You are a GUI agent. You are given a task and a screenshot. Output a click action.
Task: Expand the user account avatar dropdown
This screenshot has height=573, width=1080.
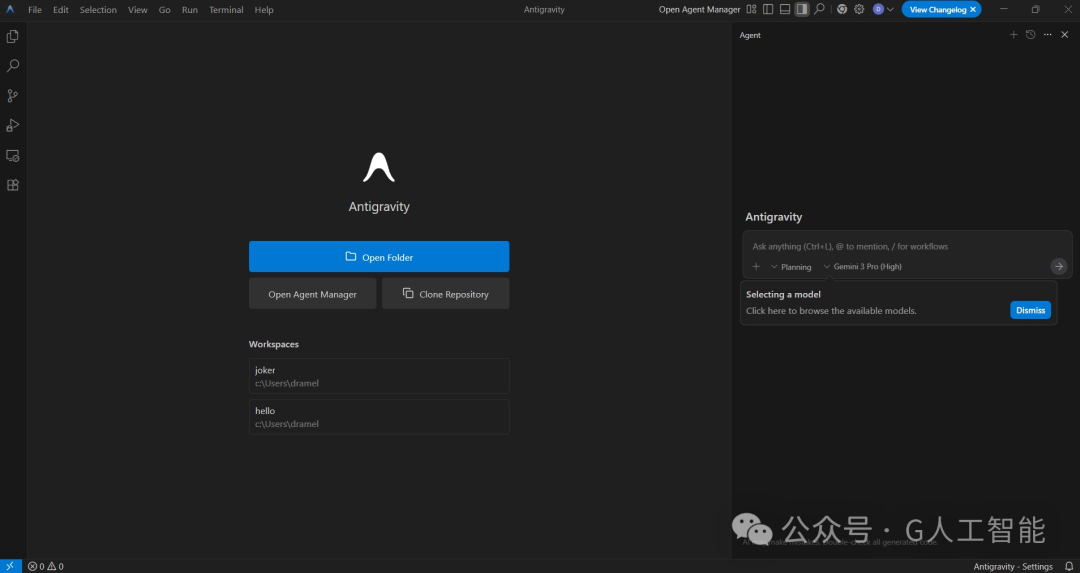tap(883, 10)
